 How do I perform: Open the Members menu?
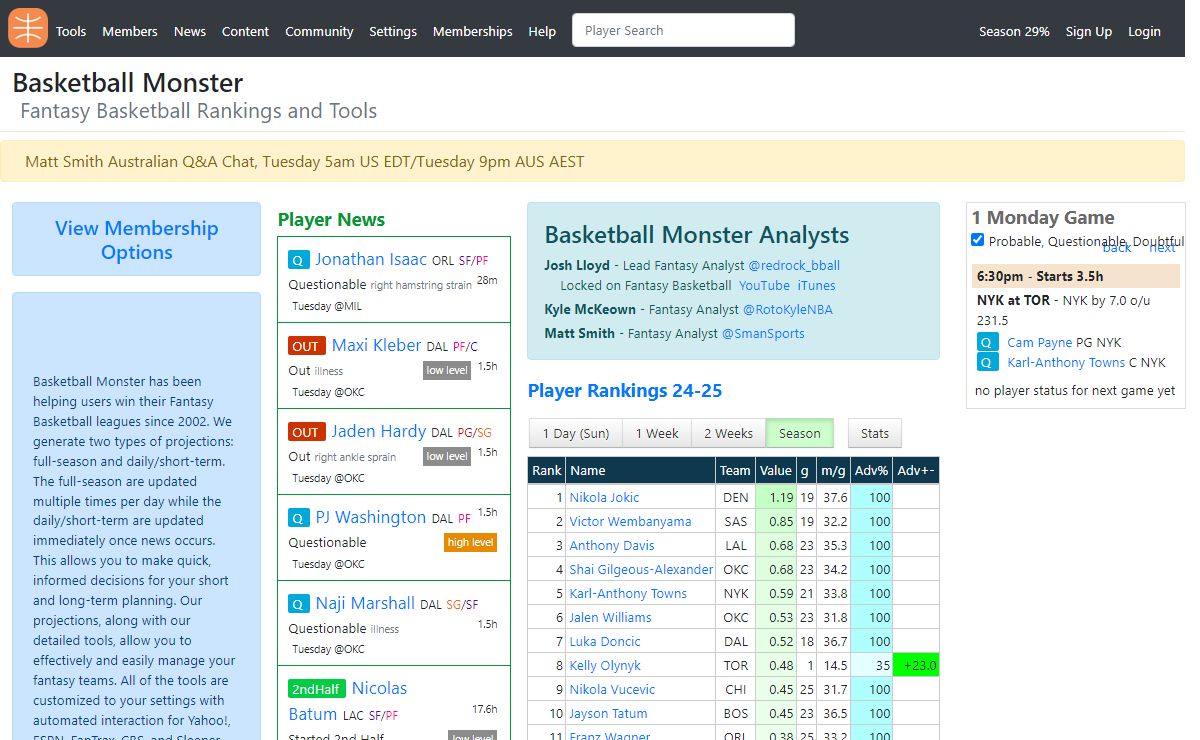tap(130, 31)
